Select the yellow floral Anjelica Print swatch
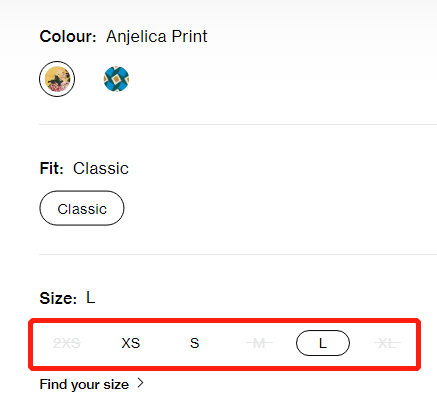Image resolution: width=437 pixels, height=399 pixels. pos(57,79)
